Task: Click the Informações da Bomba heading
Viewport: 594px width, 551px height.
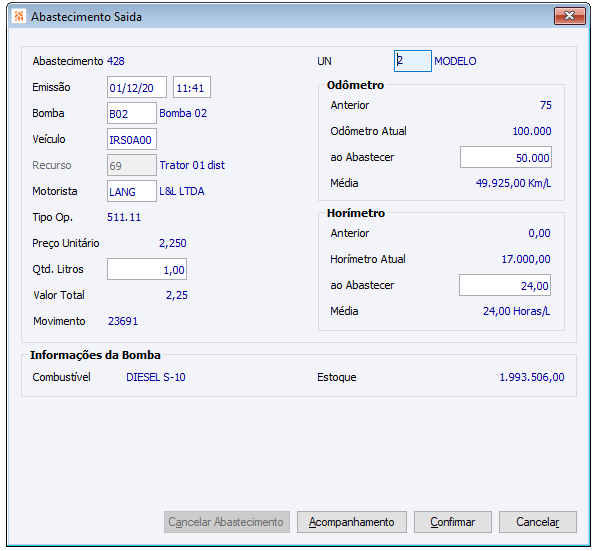Action: tap(95, 355)
